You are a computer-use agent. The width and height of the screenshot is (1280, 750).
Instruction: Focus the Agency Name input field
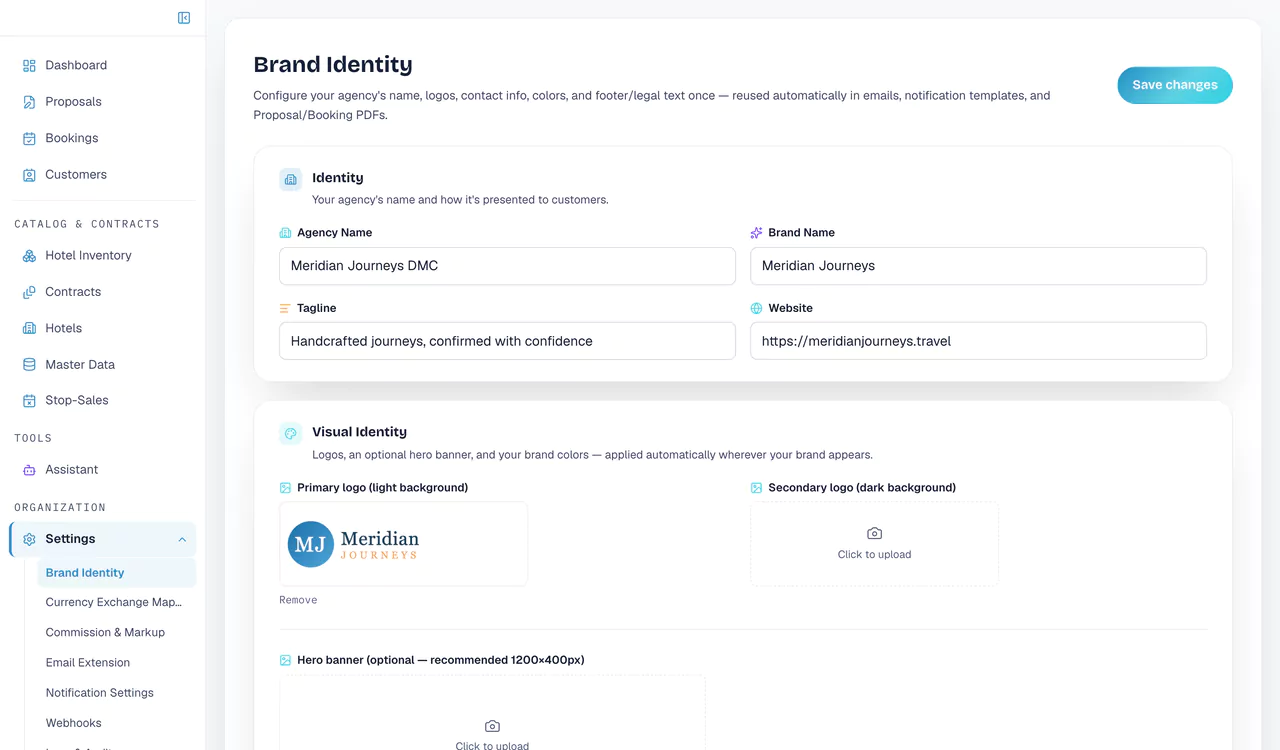coord(507,266)
